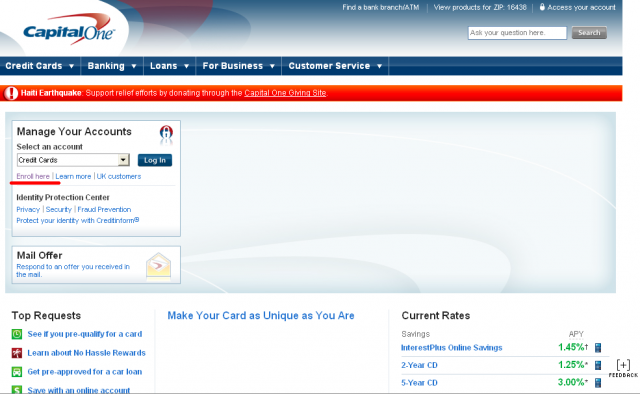Expand the Banking navigation menu
The width and height of the screenshot is (640, 394).
[112, 66]
